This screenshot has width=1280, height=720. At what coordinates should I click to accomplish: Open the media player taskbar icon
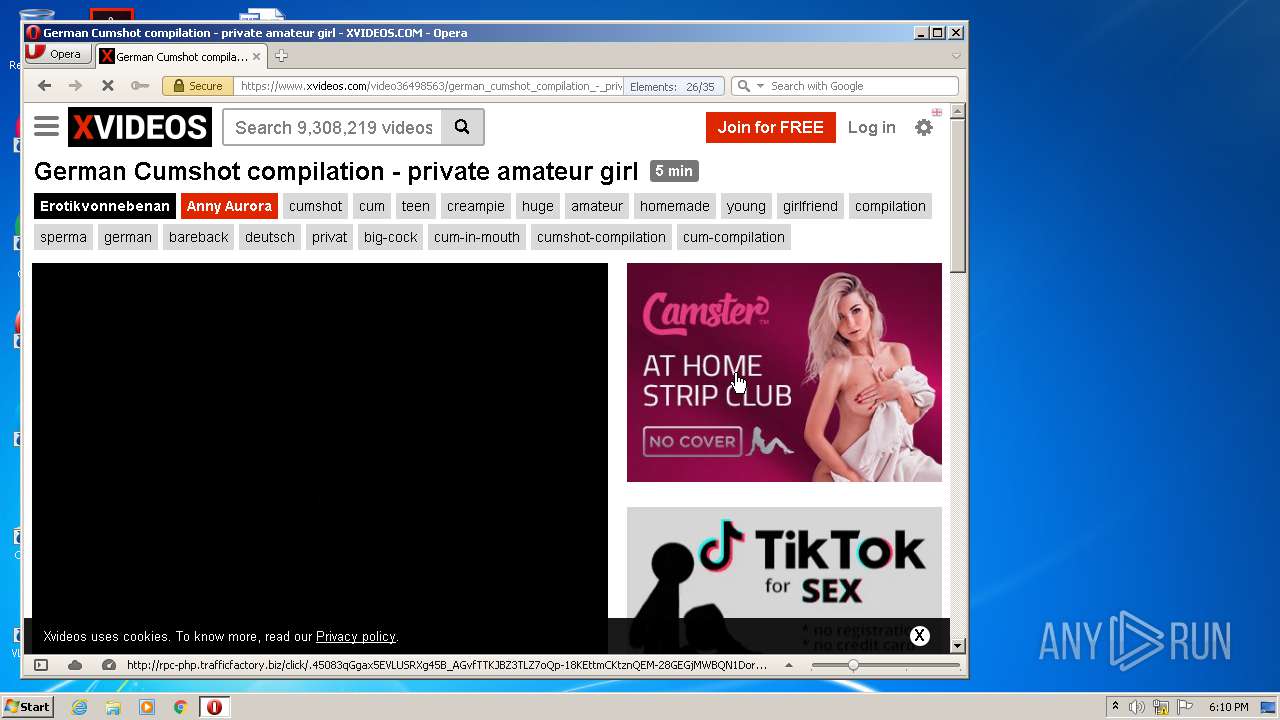147,707
